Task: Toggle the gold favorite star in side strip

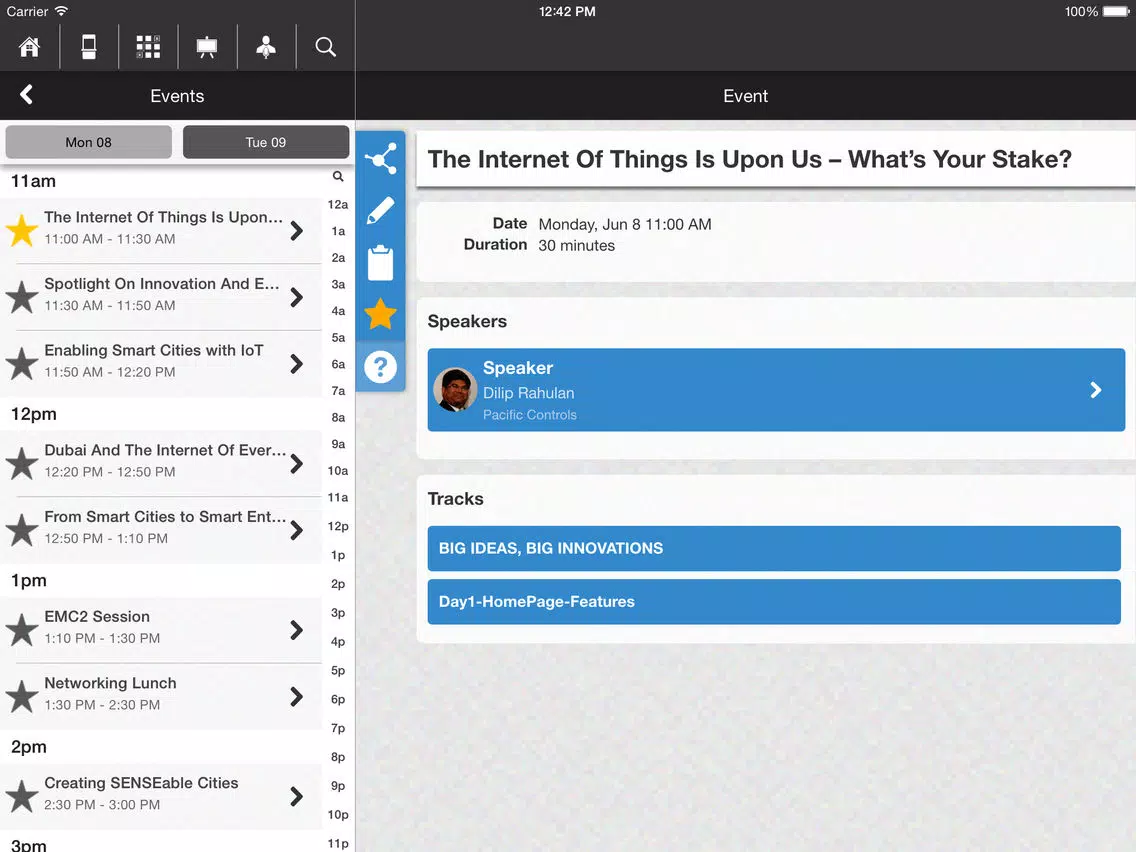Action: point(380,314)
